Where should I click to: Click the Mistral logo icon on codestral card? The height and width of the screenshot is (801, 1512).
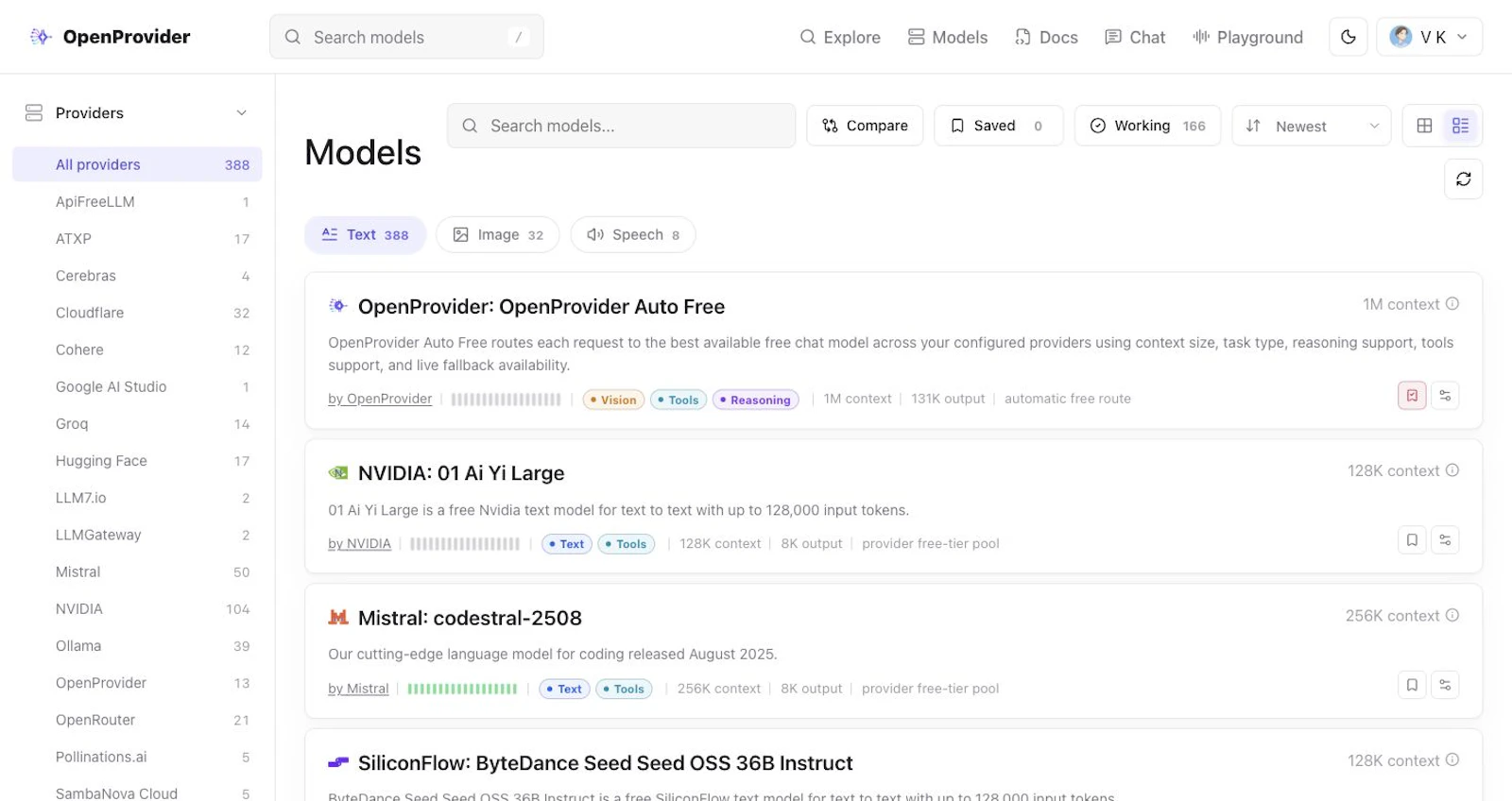click(x=338, y=618)
